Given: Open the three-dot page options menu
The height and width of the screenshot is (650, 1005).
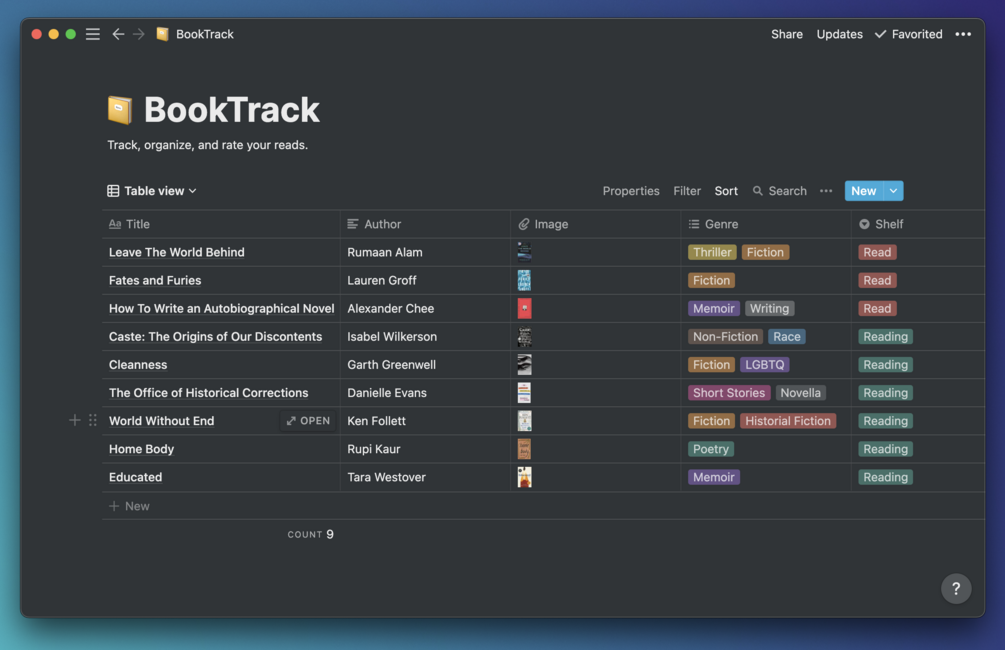Looking at the screenshot, I should 963,34.
